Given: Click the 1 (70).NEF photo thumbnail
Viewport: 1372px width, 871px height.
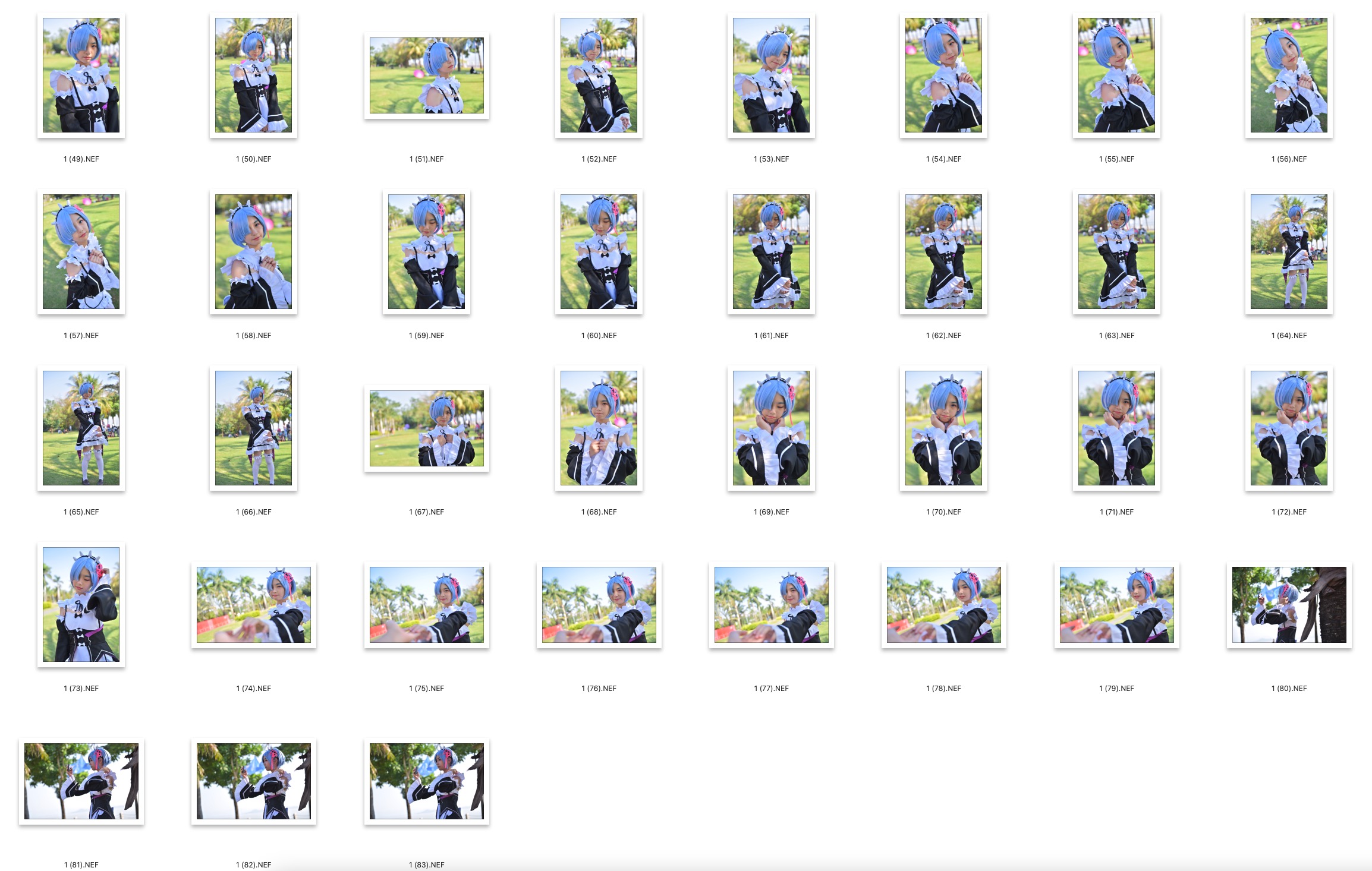Looking at the screenshot, I should (x=943, y=428).
